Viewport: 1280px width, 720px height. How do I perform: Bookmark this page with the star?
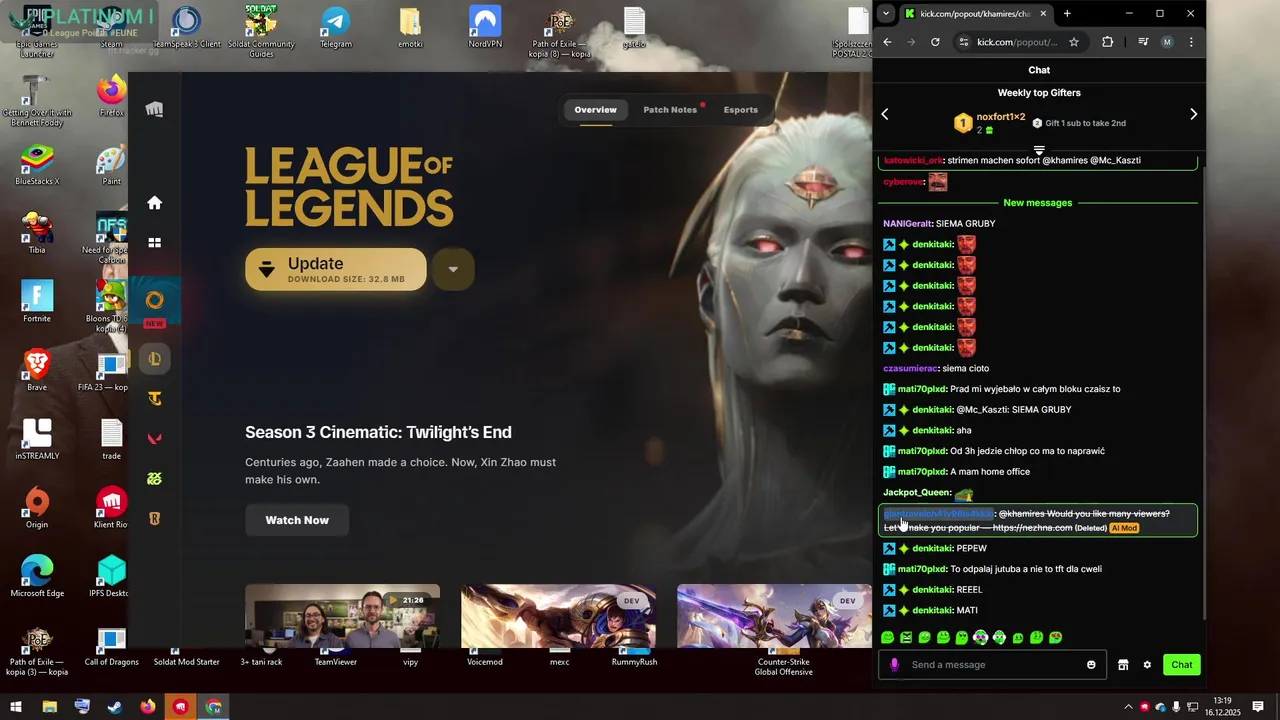pos(1074,42)
